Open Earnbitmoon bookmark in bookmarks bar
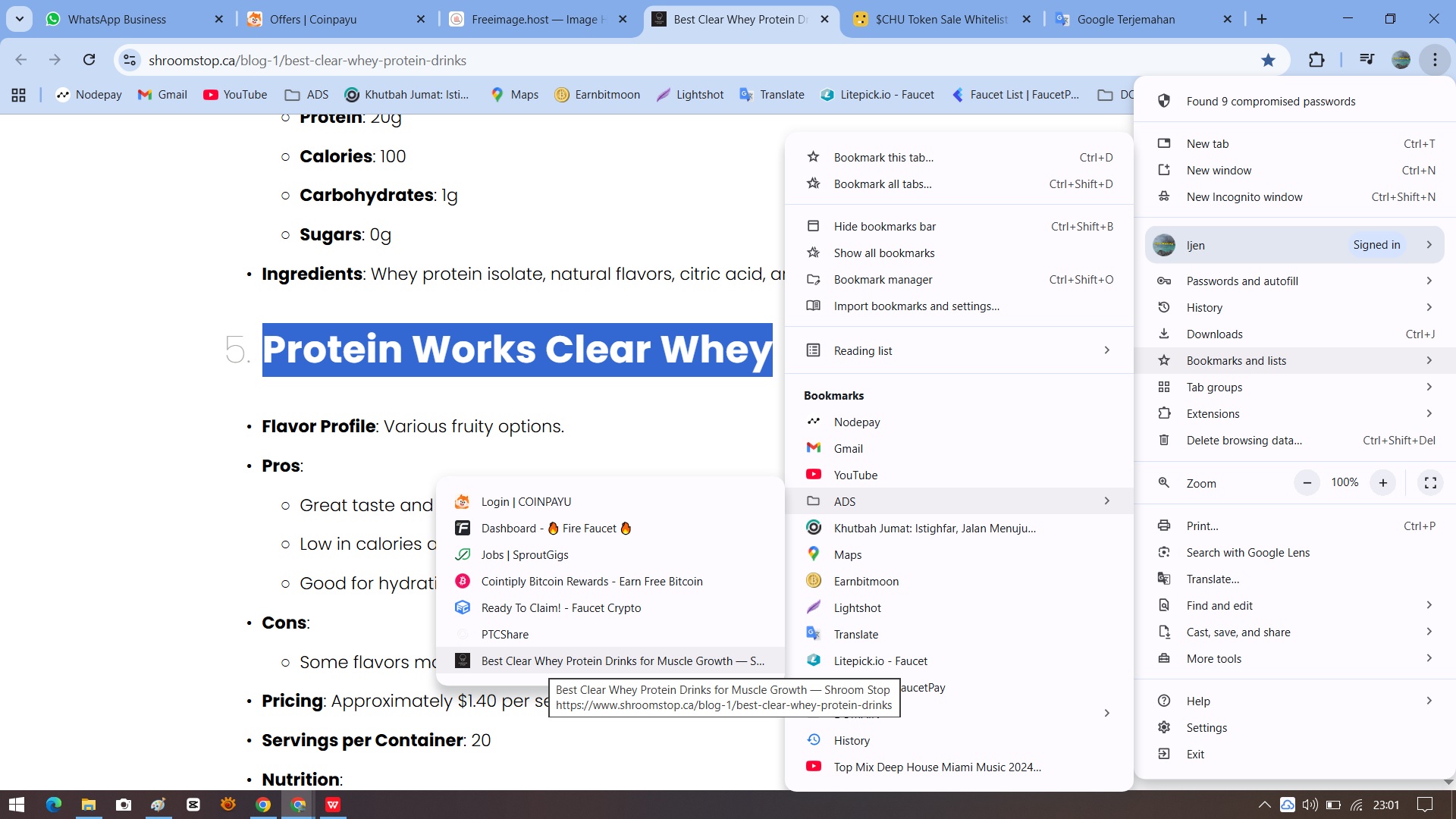1456x819 pixels. click(598, 95)
